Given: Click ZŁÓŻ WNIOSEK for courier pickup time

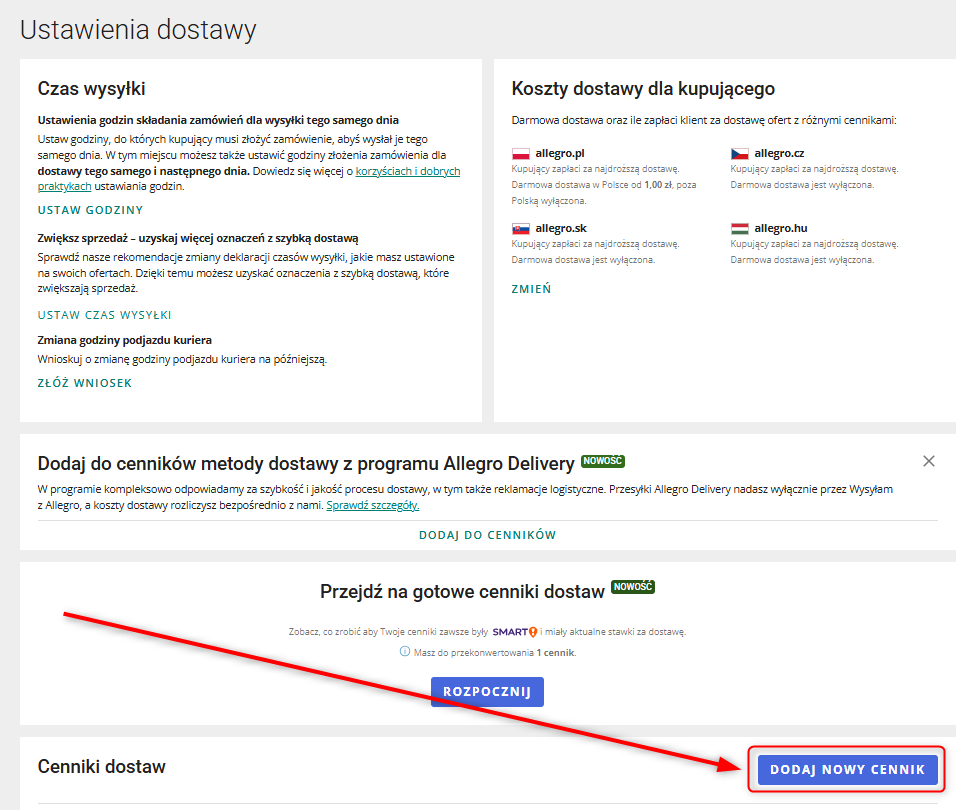Looking at the screenshot, I should tap(84, 383).
